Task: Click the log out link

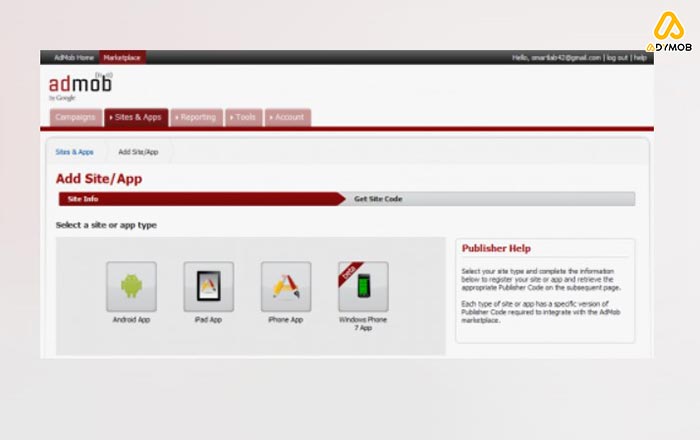Action: [617, 58]
